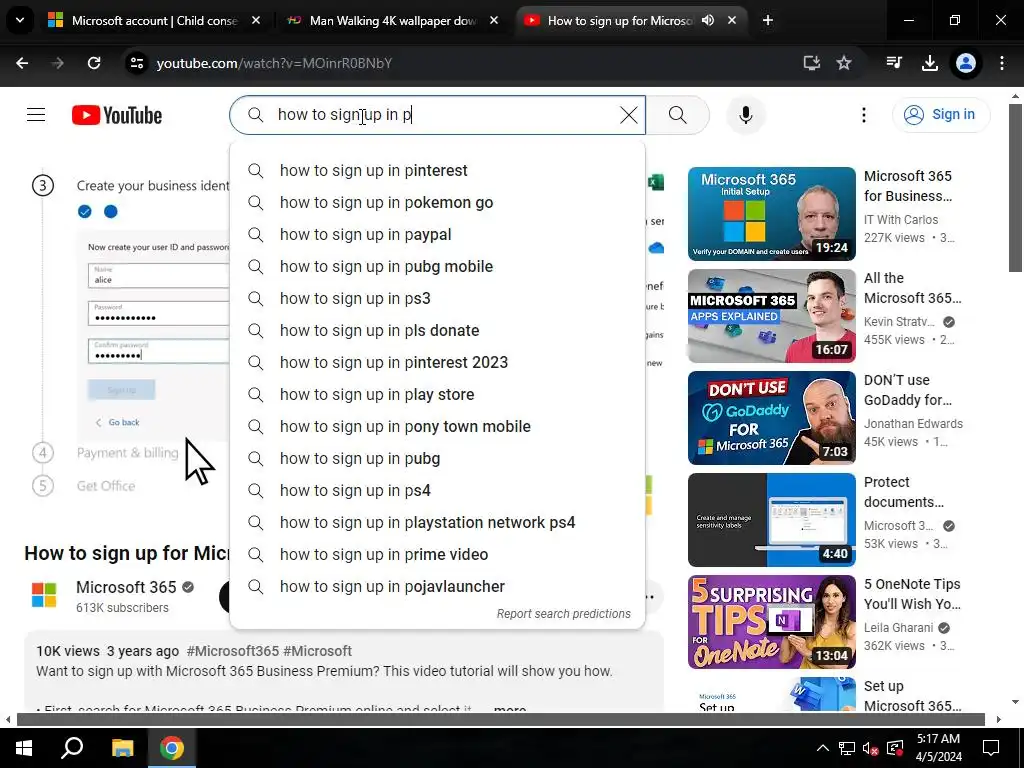Open Microsoft 365 Initial Setup video thumbnail
The height and width of the screenshot is (768, 1024).
click(771, 214)
